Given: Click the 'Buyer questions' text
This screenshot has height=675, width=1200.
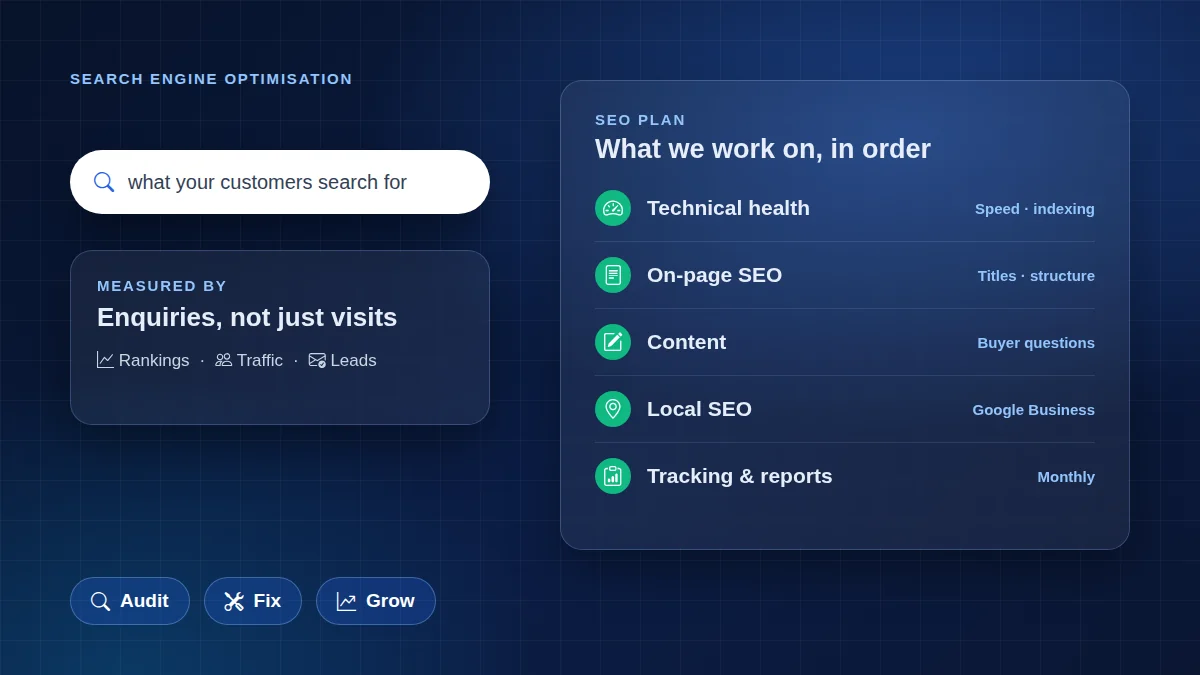Looking at the screenshot, I should [x=1036, y=343].
